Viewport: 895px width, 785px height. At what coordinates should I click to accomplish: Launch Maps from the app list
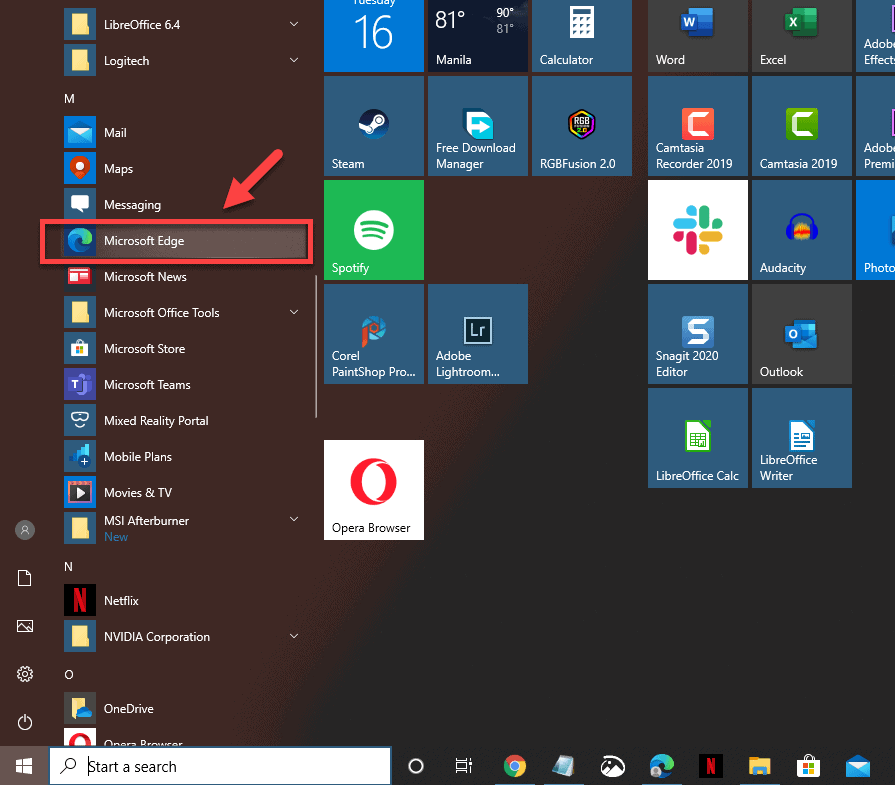(x=183, y=169)
